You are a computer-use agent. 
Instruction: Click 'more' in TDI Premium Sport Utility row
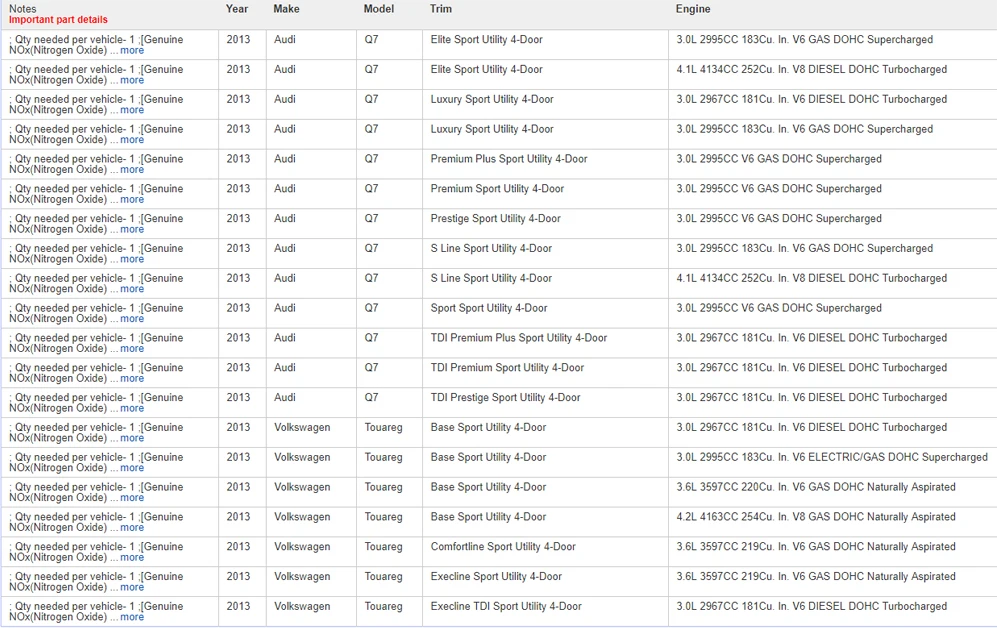tap(132, 379)
